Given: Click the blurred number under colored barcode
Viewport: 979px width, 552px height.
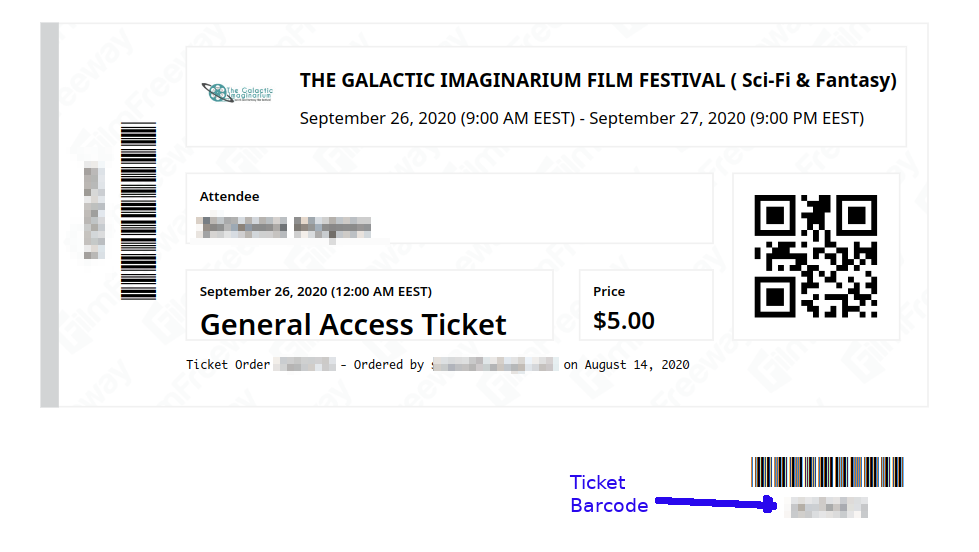Looking at the screenshot, I should (x=828, y=508).
